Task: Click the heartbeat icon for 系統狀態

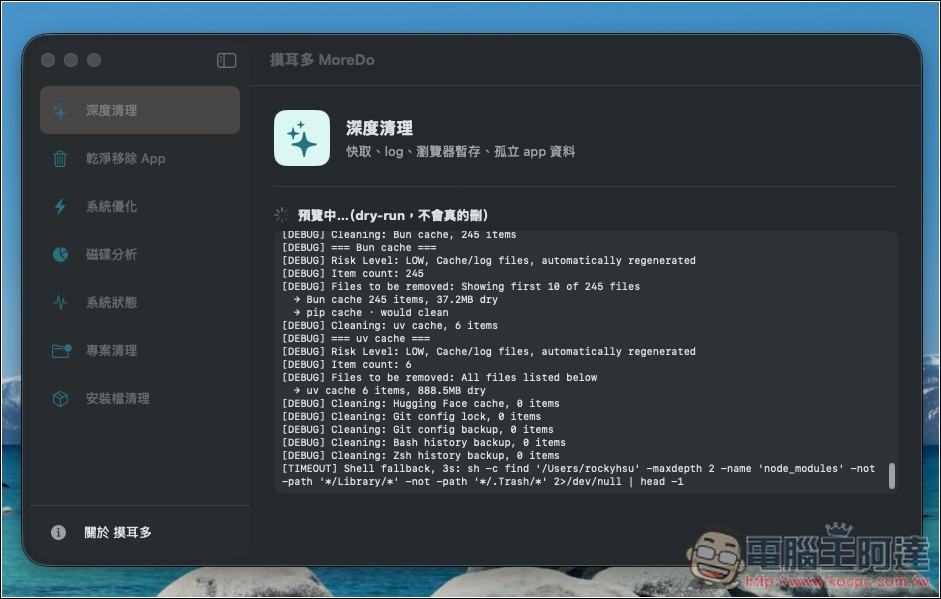Action: (x=62, y=303)
